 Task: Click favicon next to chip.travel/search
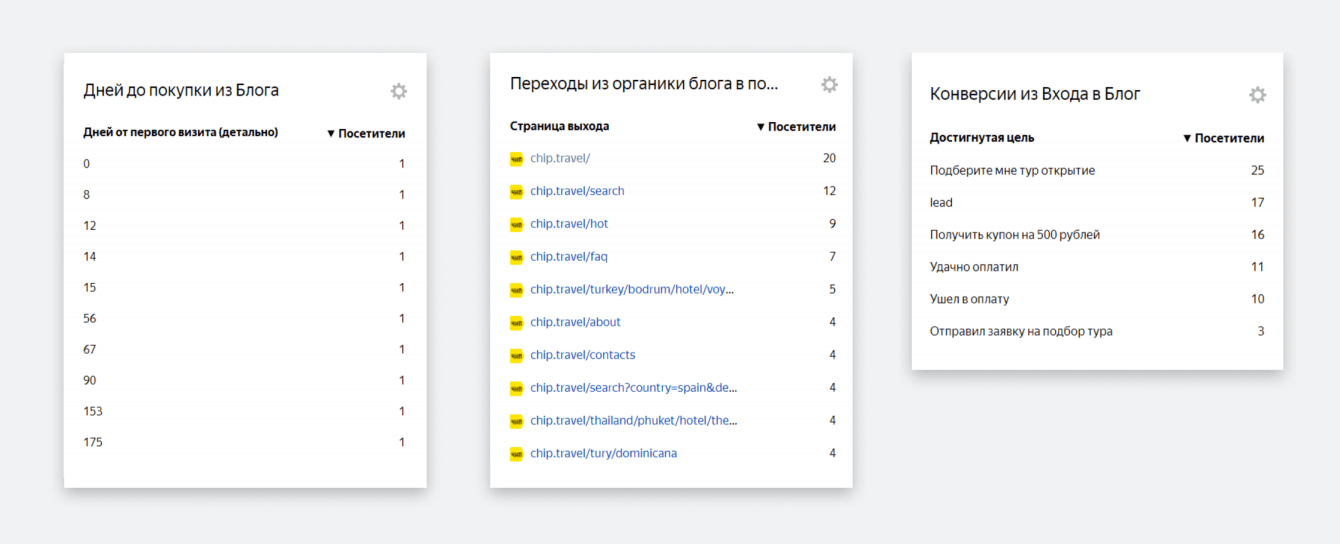pos(517,191)
